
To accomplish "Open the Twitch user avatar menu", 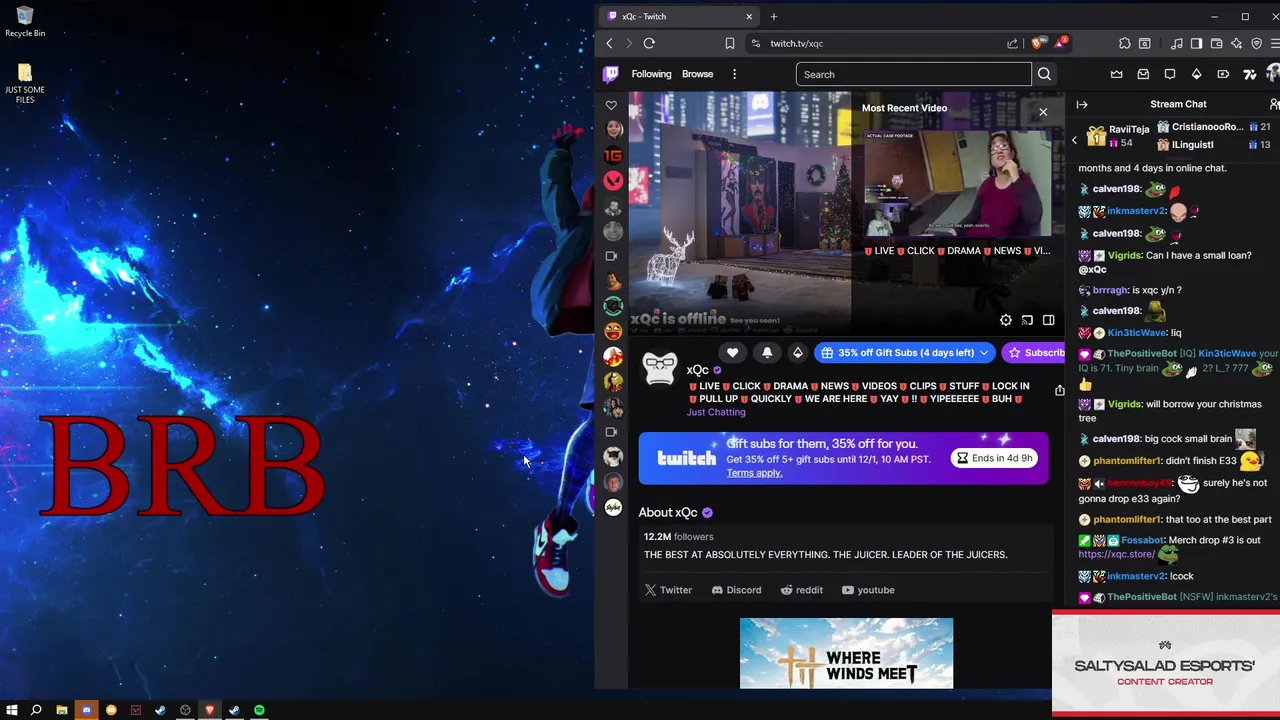I will tap(1273, 74).
